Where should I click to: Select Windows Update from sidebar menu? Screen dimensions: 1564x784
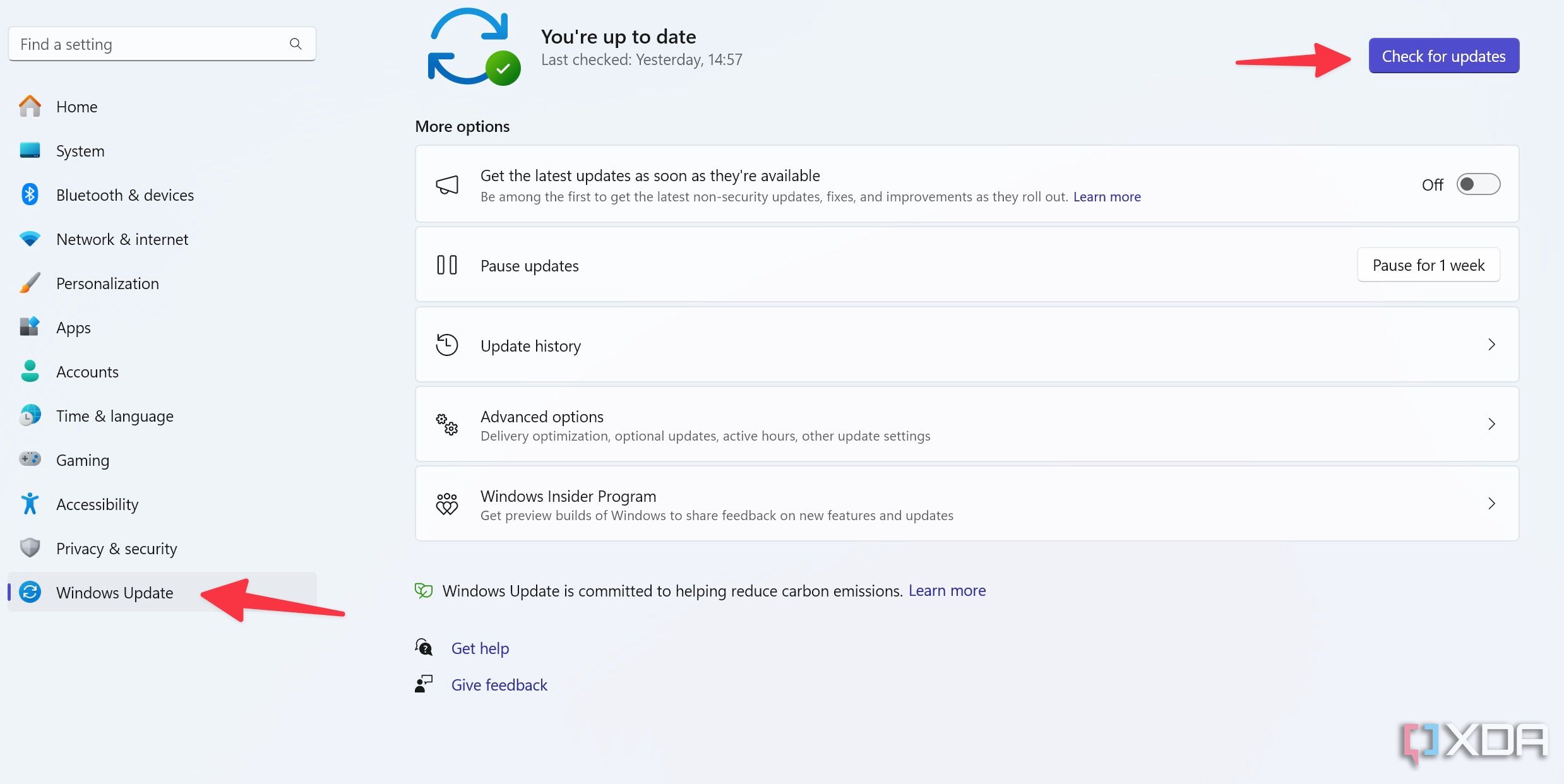coord(114,591)
